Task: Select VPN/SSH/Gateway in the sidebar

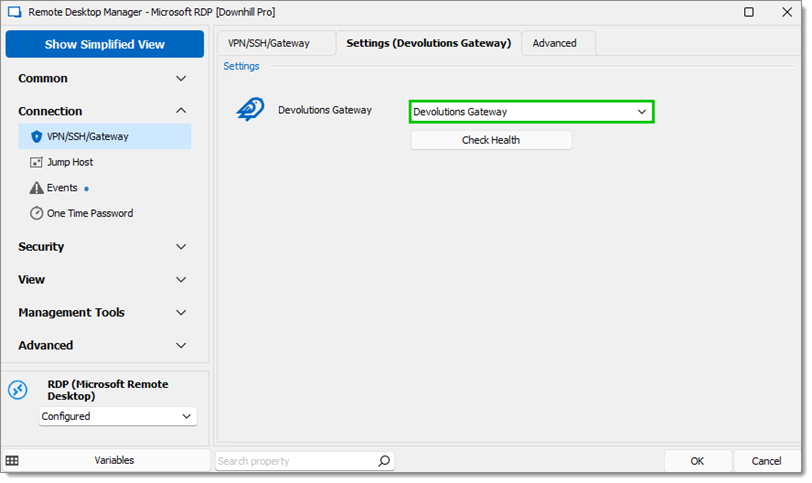Action: (x=105, y=137)
